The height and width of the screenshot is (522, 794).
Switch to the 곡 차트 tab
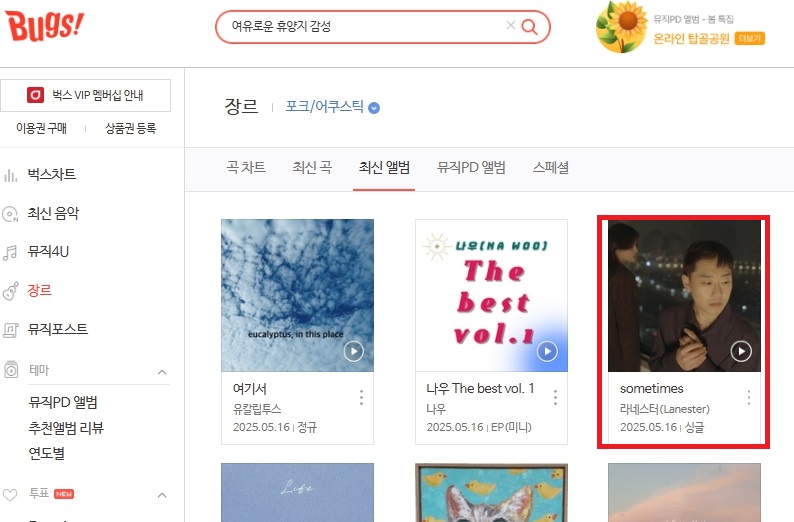click(246, 168)
